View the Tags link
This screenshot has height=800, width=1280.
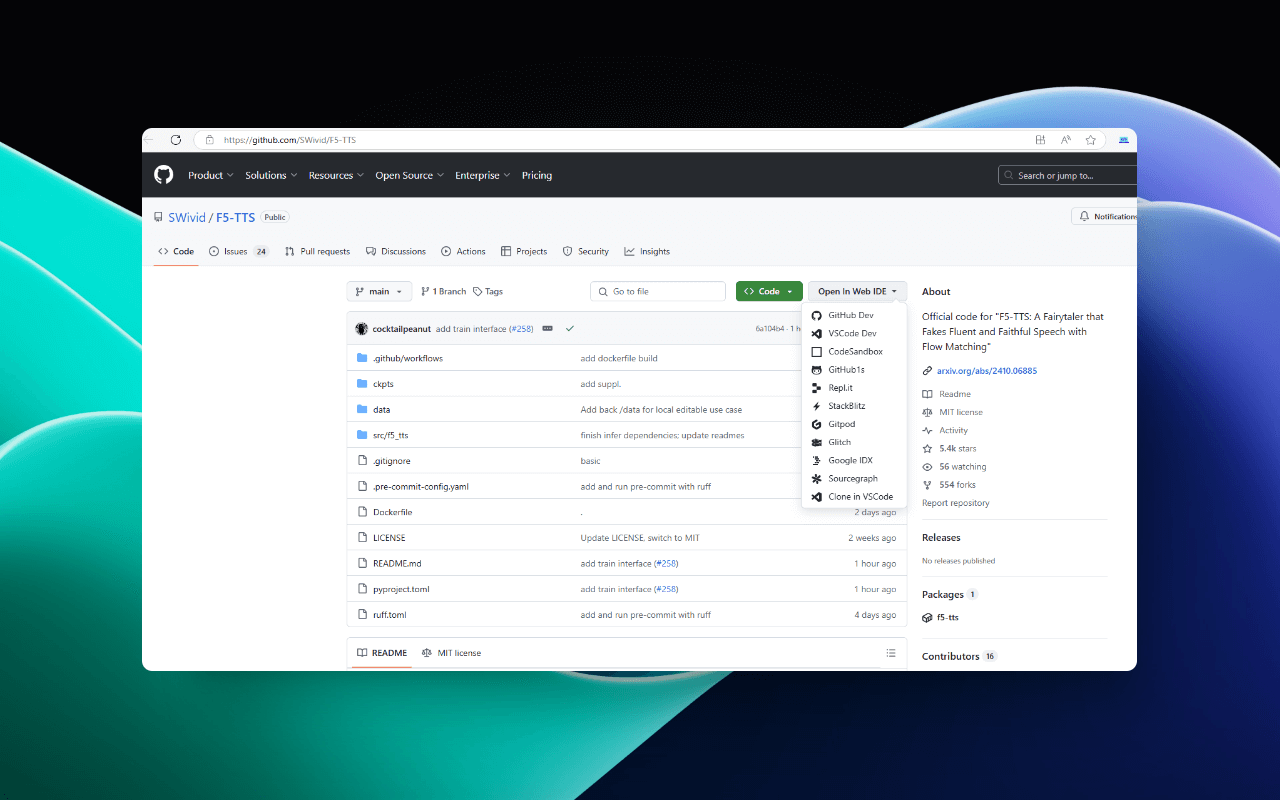488,291
